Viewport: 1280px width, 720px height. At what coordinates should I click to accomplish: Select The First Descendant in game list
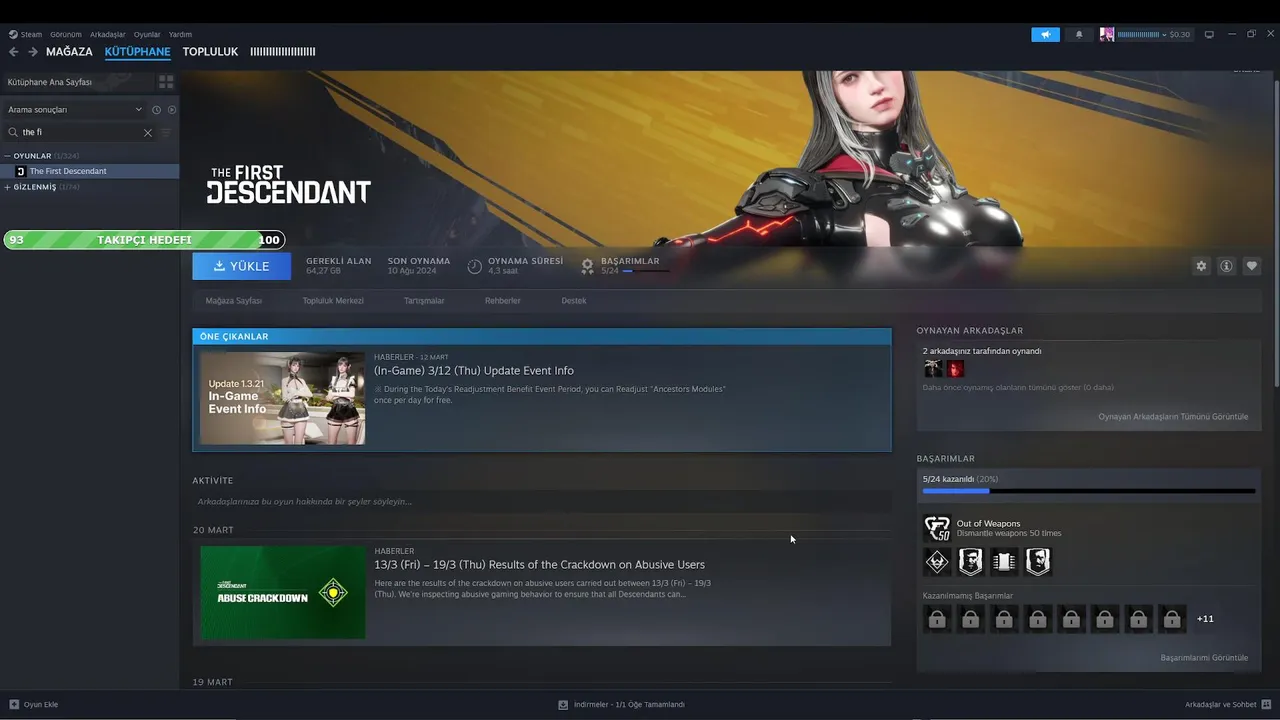pos(90,171)
